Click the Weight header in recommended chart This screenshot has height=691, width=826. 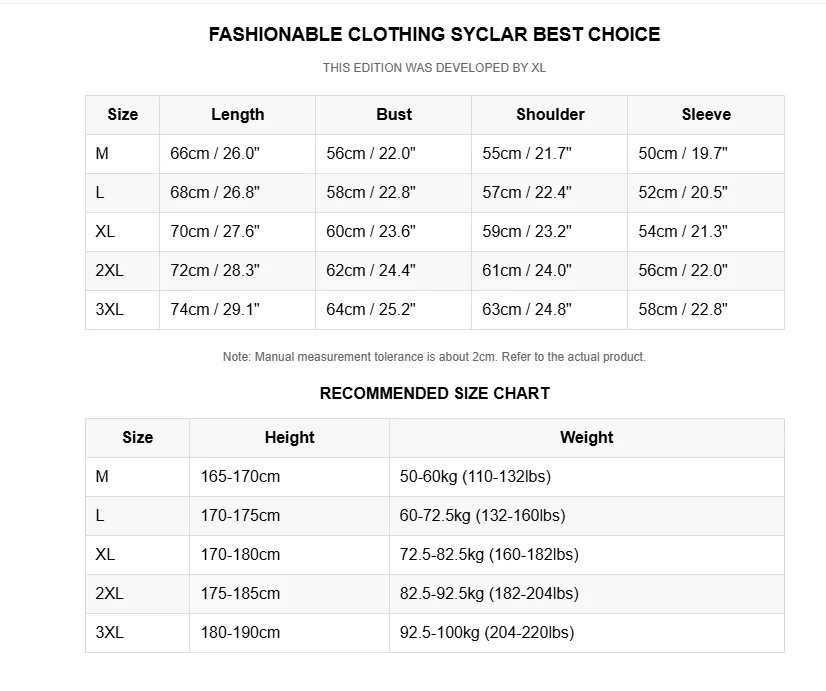[587, 438]
